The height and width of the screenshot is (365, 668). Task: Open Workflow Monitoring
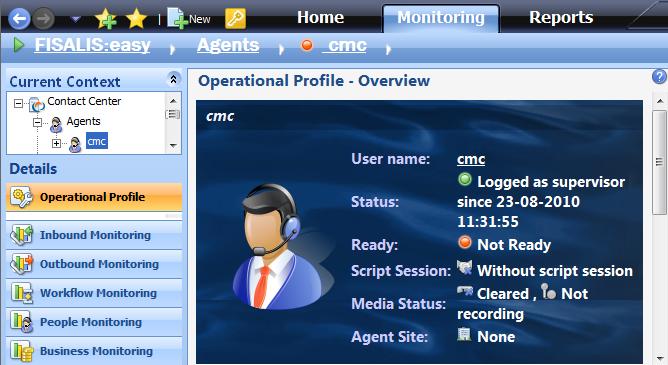94,293
